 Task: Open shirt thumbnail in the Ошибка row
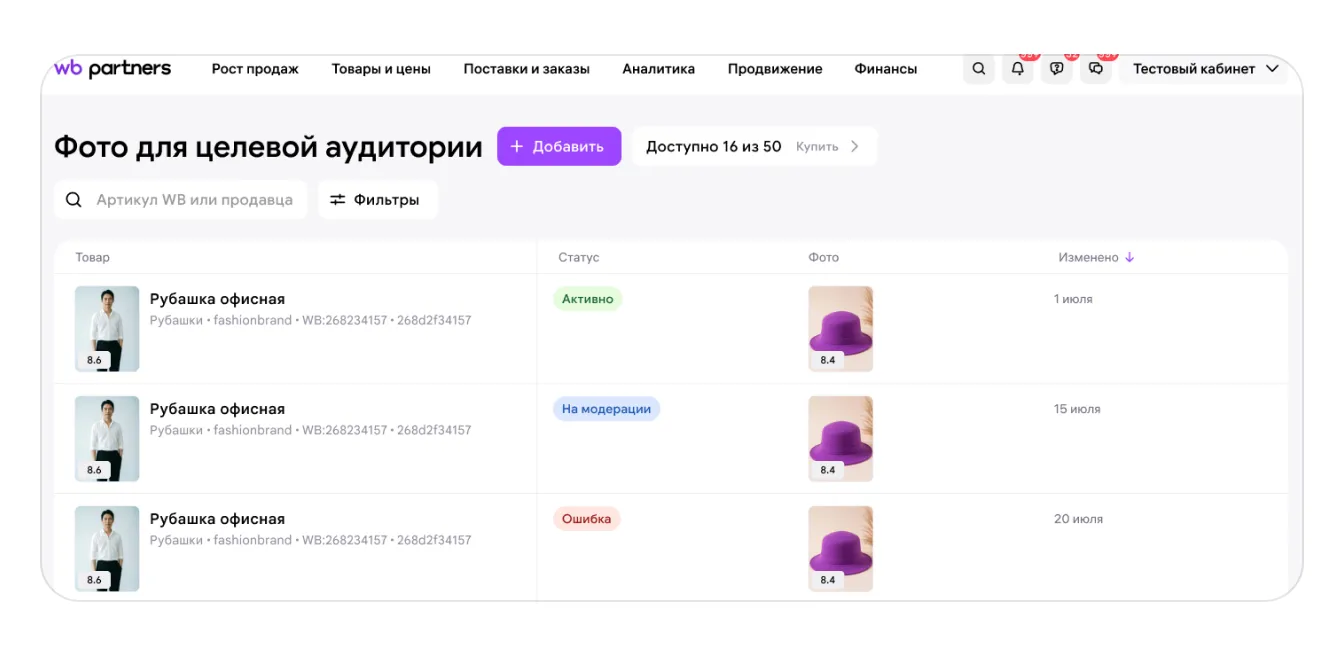pyautogui.click(x=107, y=549)
